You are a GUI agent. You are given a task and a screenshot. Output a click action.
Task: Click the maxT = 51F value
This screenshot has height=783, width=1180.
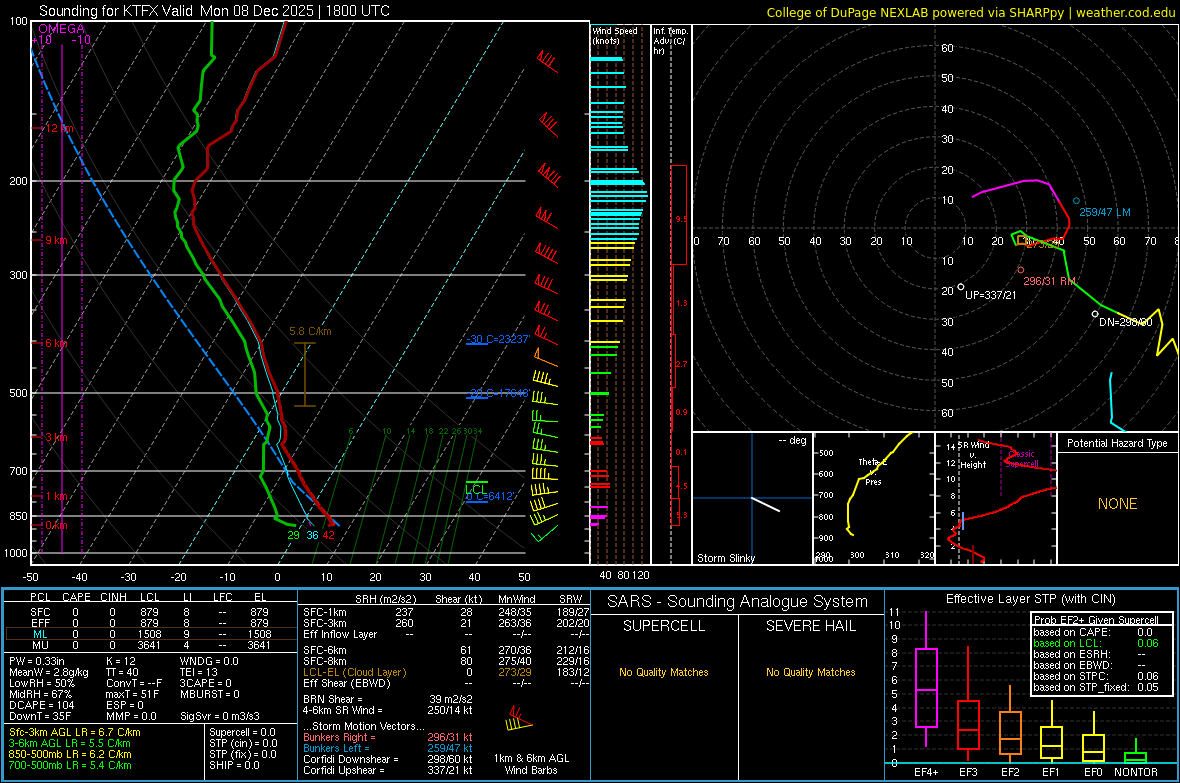(x=132, y=694)
